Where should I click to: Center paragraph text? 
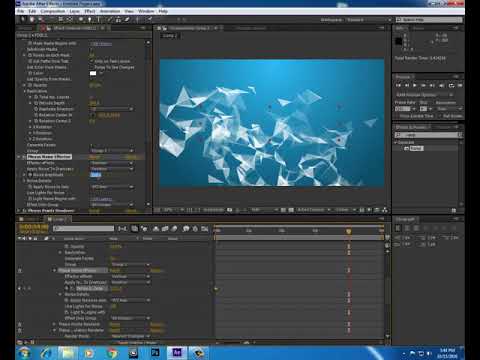(x=407, y=228)
